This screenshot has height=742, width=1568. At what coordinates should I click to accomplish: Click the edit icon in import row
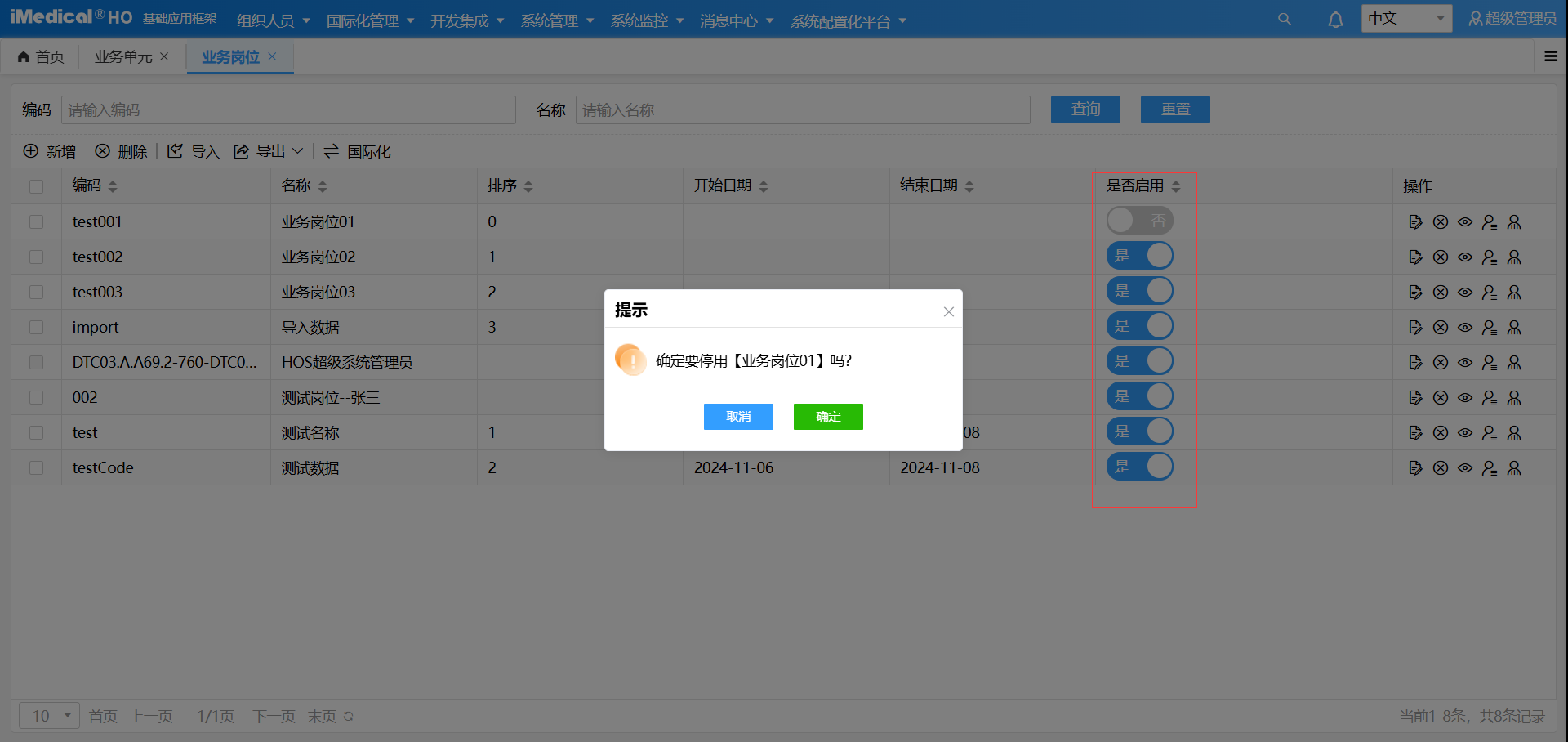[1416, 327]
